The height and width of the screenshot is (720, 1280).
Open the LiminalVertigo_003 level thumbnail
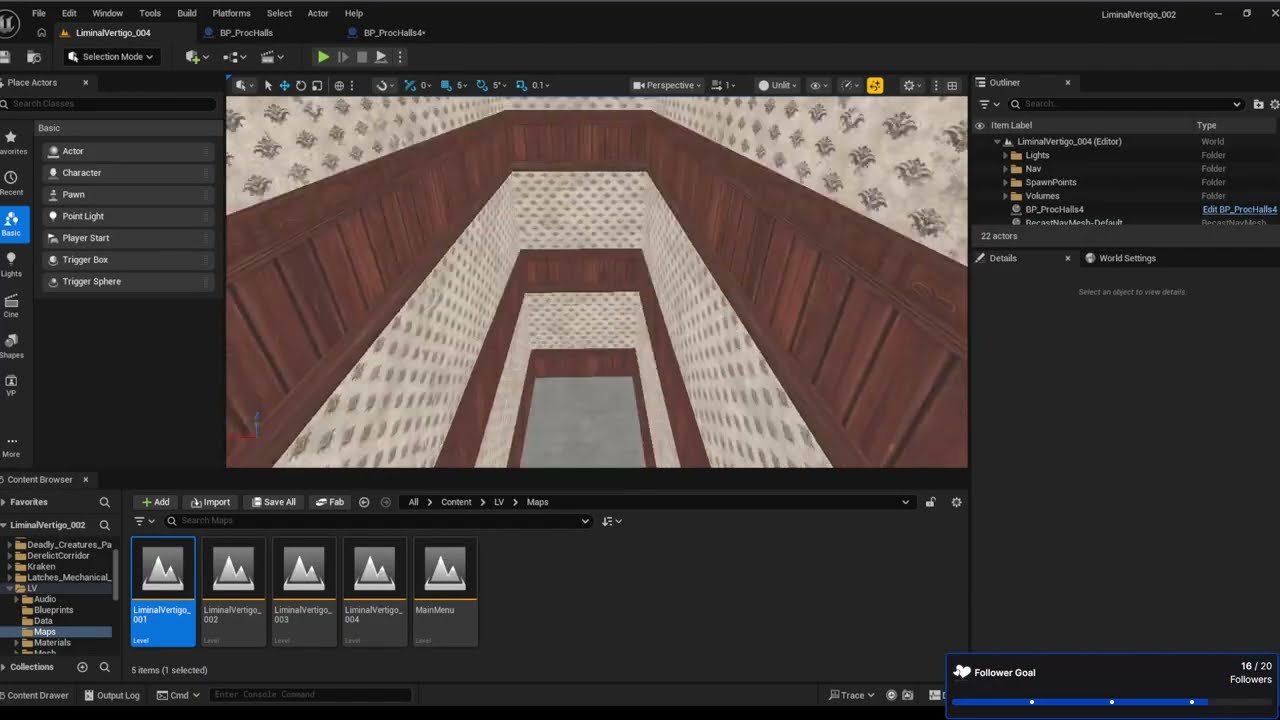pyautogui.click(x=304, y=592)
